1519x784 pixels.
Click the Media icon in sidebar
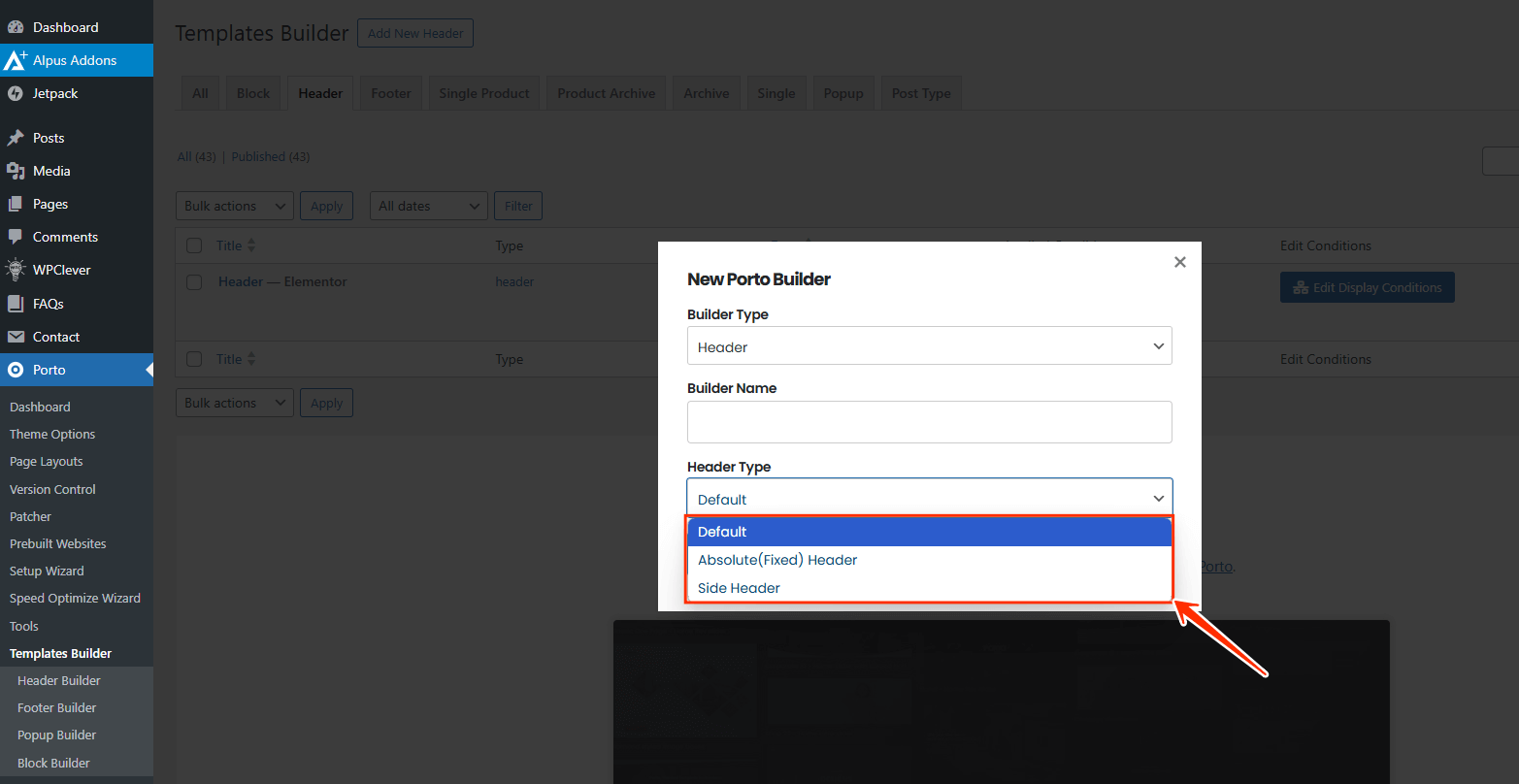(16, 171)
